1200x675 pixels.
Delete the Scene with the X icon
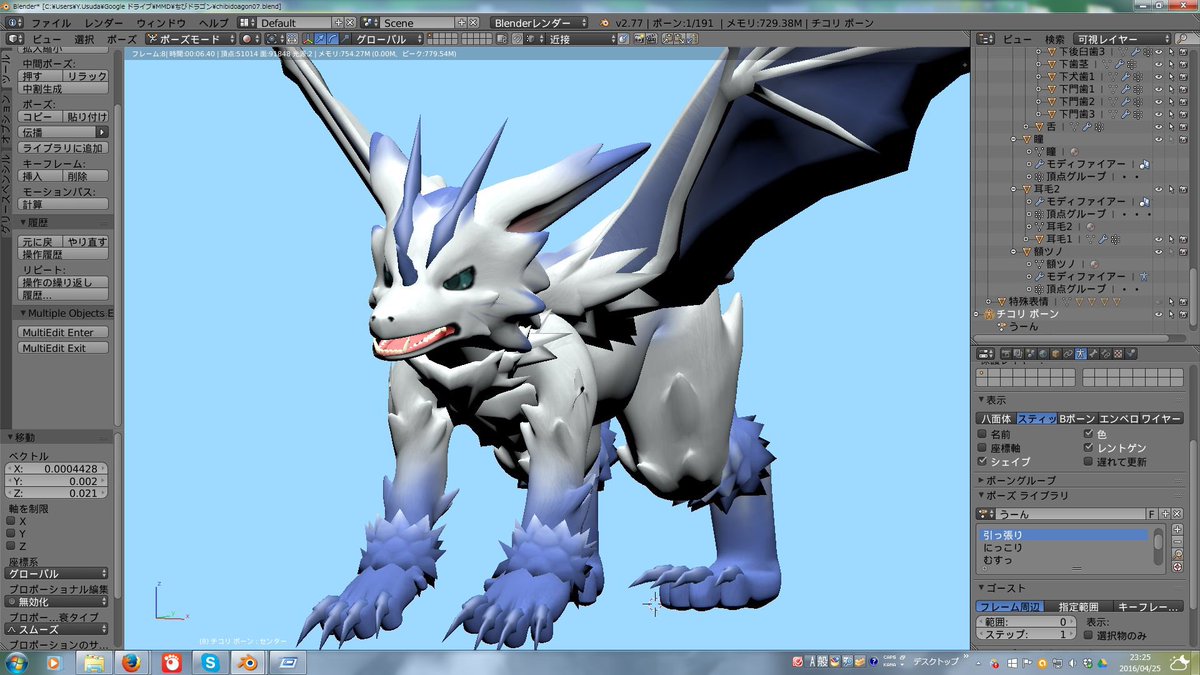click(473, 22)
